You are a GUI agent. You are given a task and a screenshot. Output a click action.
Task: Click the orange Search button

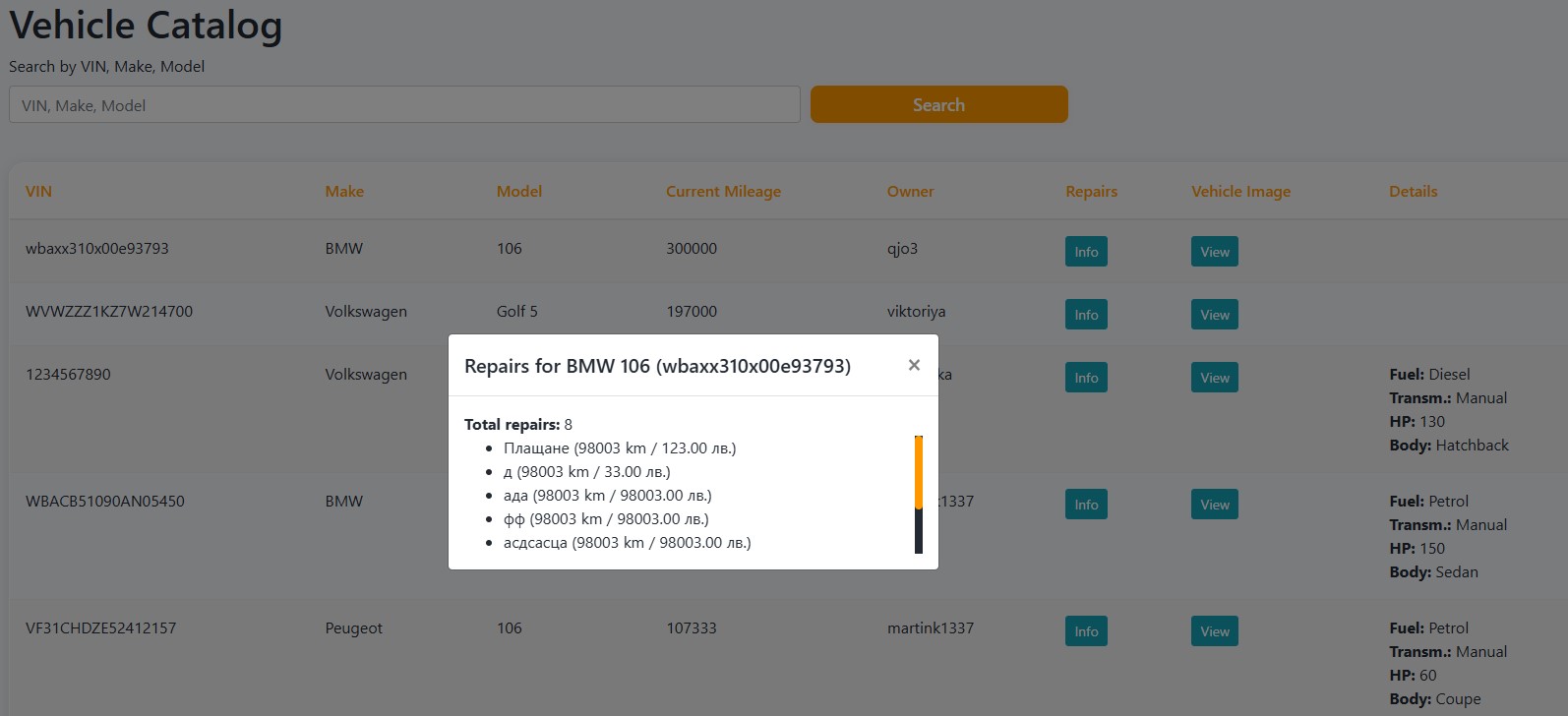[x=938, y=104]
